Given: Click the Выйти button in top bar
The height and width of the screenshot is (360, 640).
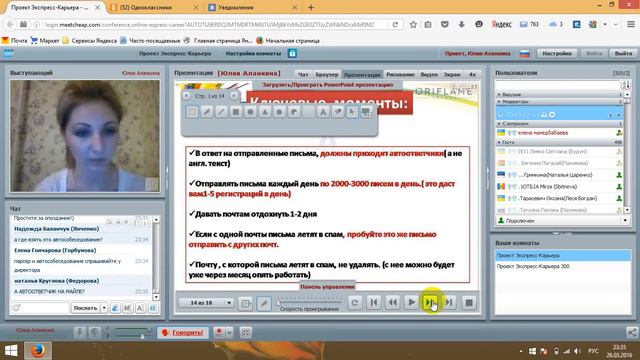Looking at the screenshot, I should coord(623,53).
